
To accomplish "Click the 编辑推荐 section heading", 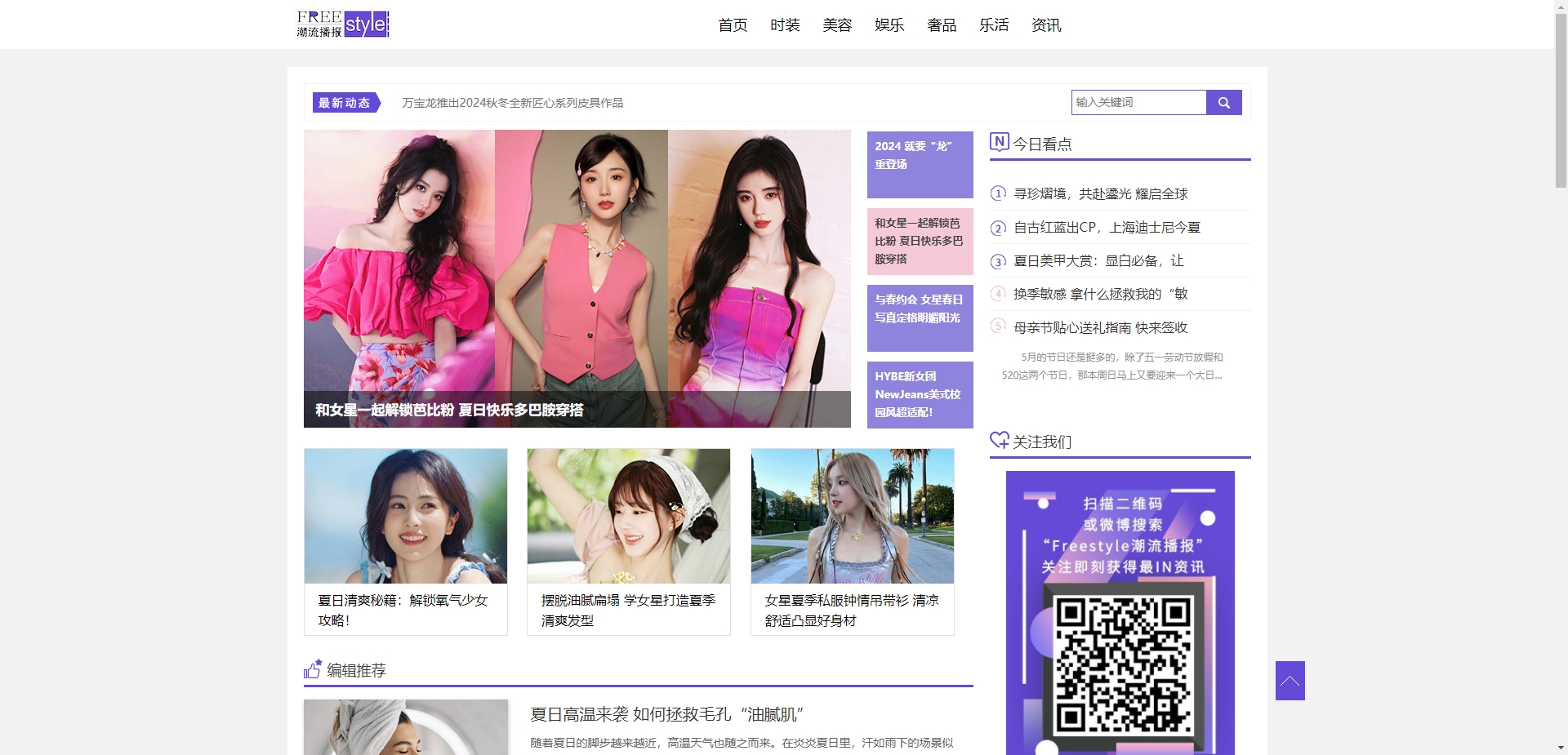I will point(356,670).
